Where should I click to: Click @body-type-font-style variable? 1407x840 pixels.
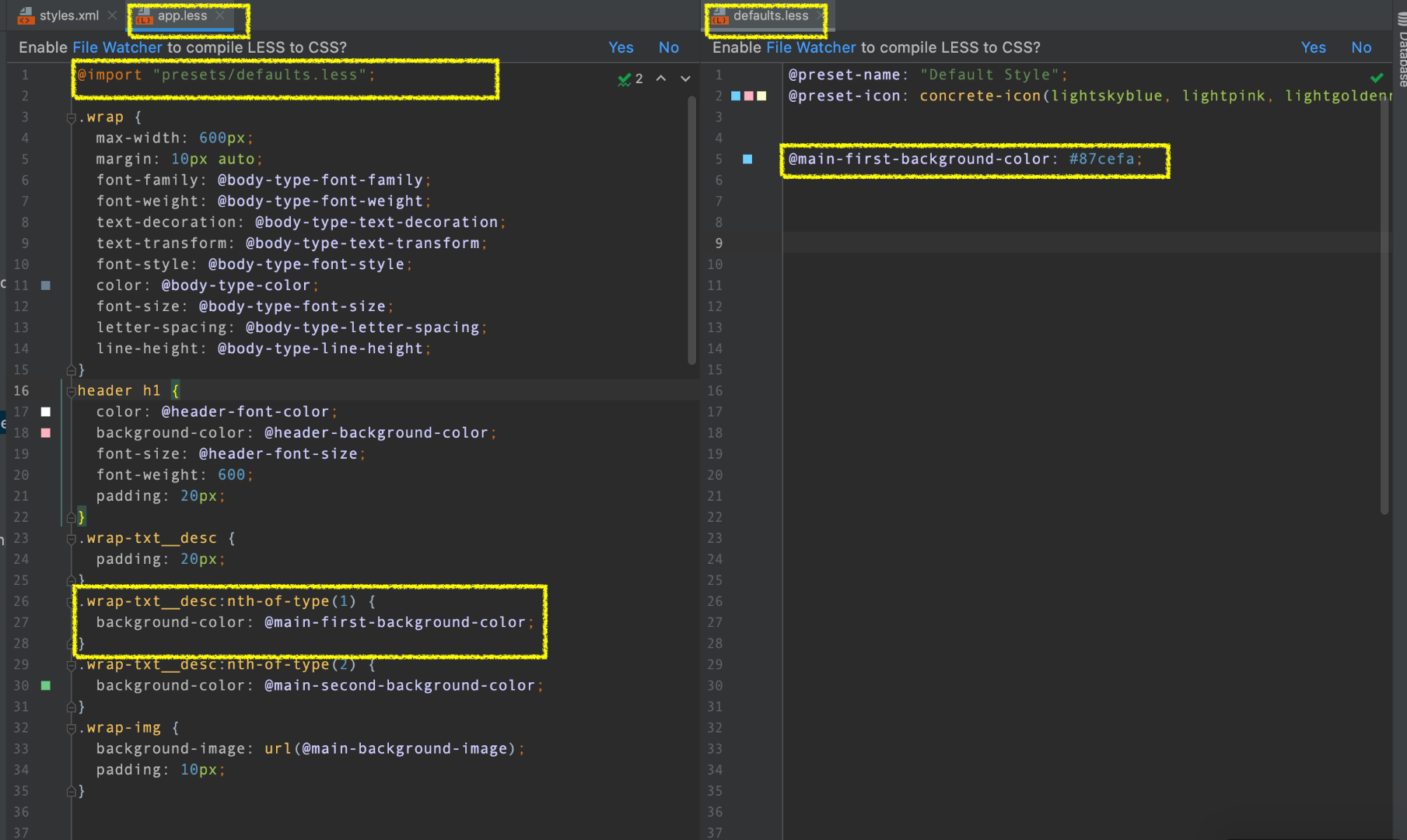[x=306, y=264]
